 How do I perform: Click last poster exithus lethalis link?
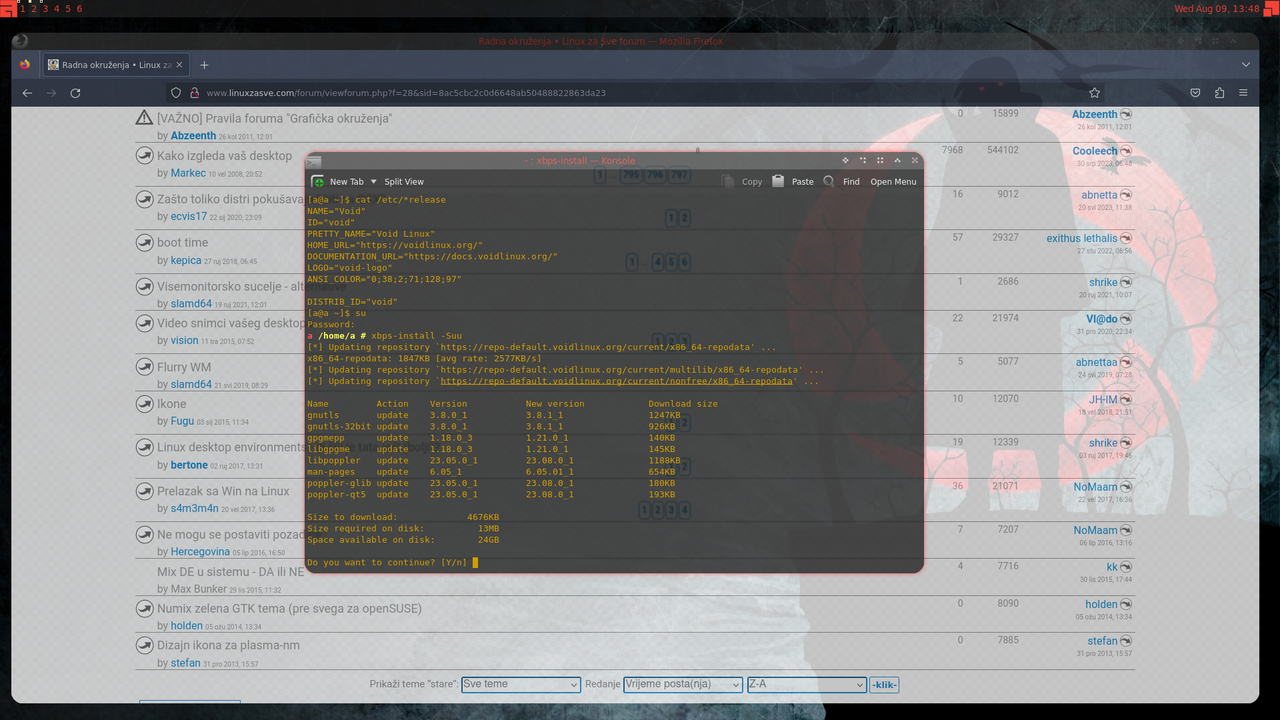(1082, 238)
